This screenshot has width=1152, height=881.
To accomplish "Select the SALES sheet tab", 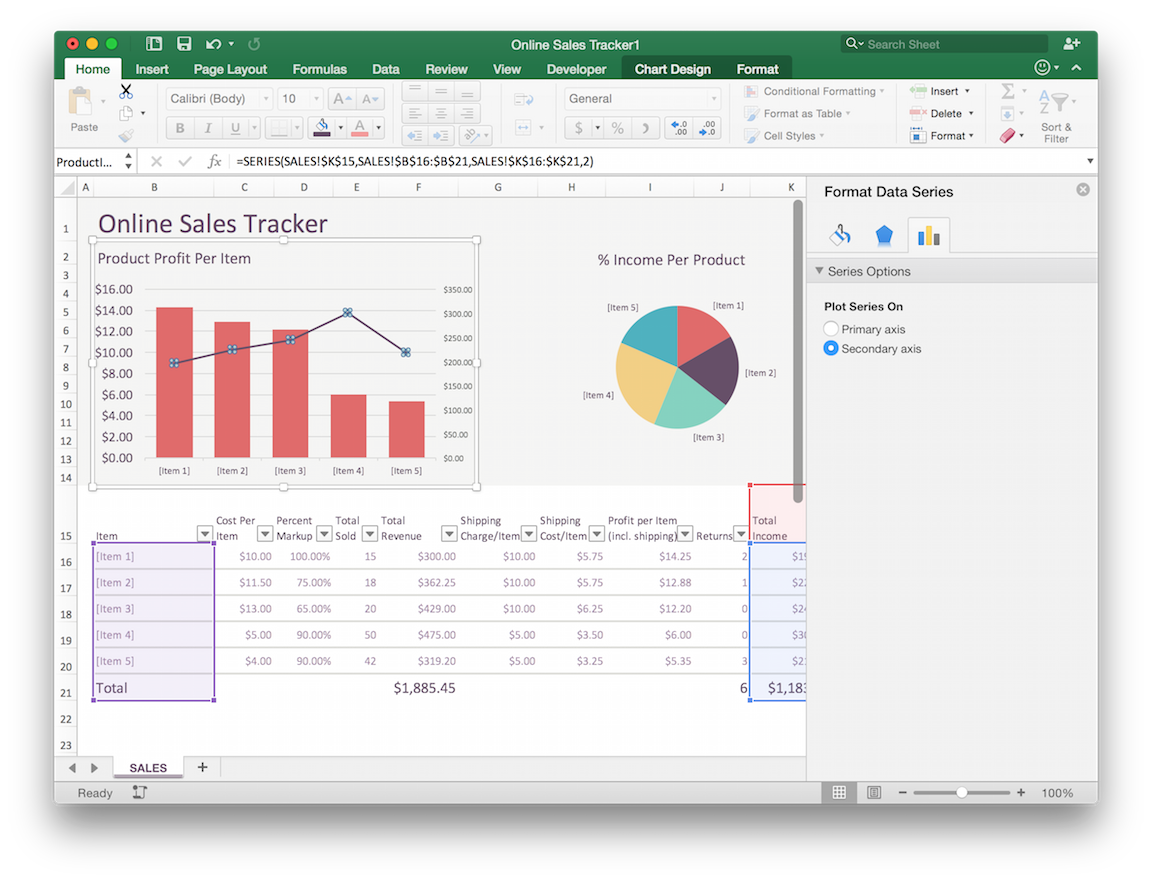I will (x=148, y=767).
